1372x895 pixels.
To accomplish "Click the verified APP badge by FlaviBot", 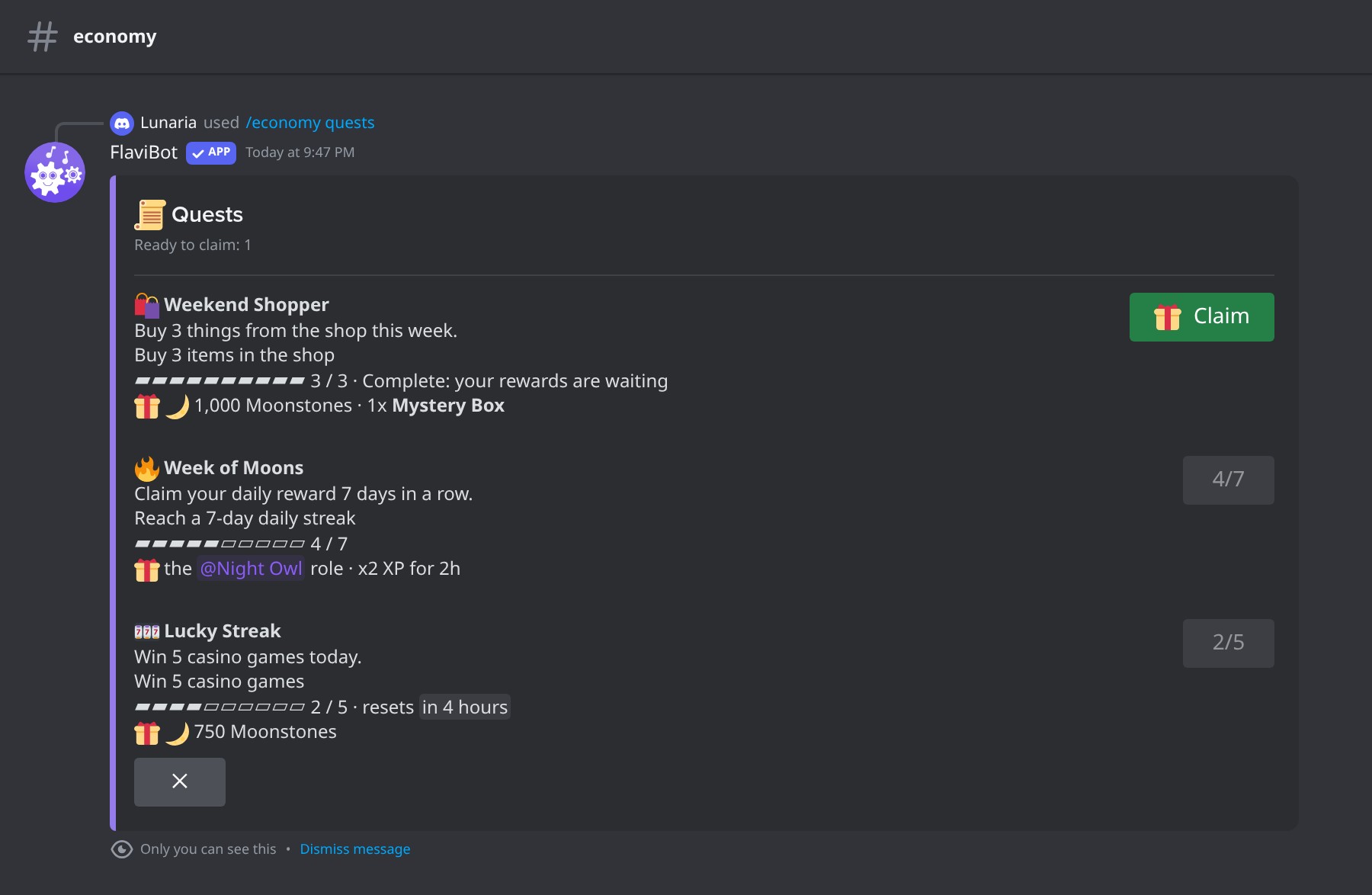I will 211,152.
